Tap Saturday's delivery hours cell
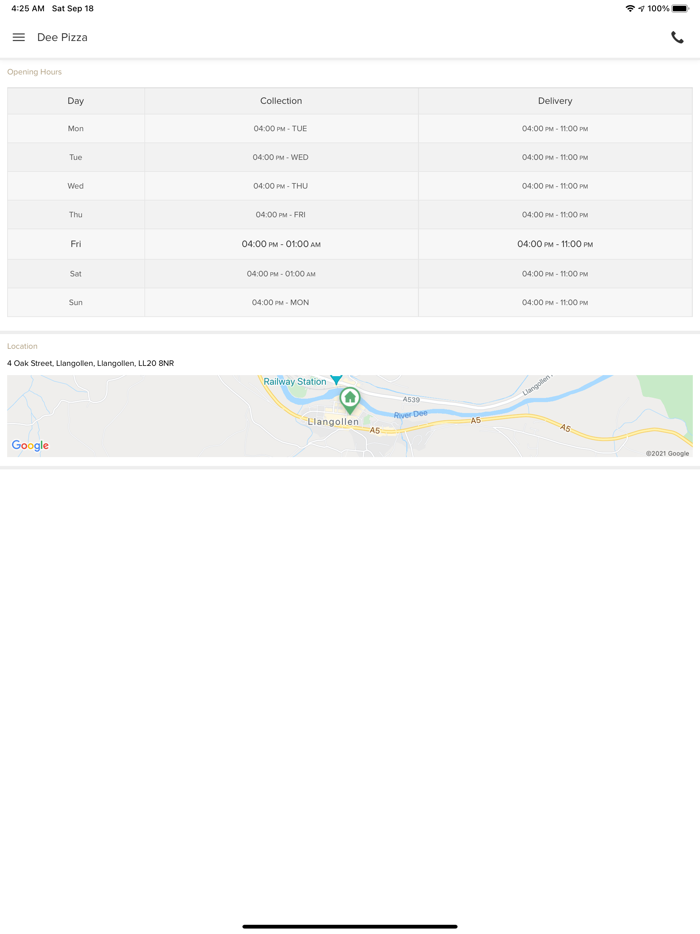The width and height of the screenshot is (700, 934). (555, 274)
